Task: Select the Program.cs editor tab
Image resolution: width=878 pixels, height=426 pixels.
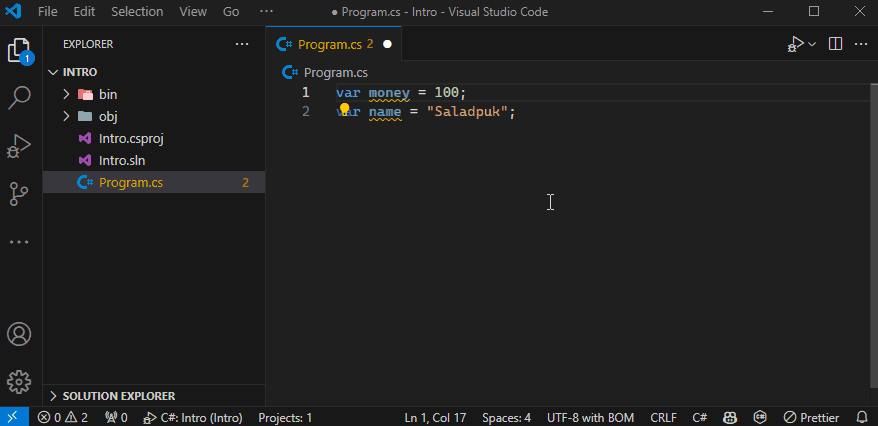Action: (x=334, y=44)
